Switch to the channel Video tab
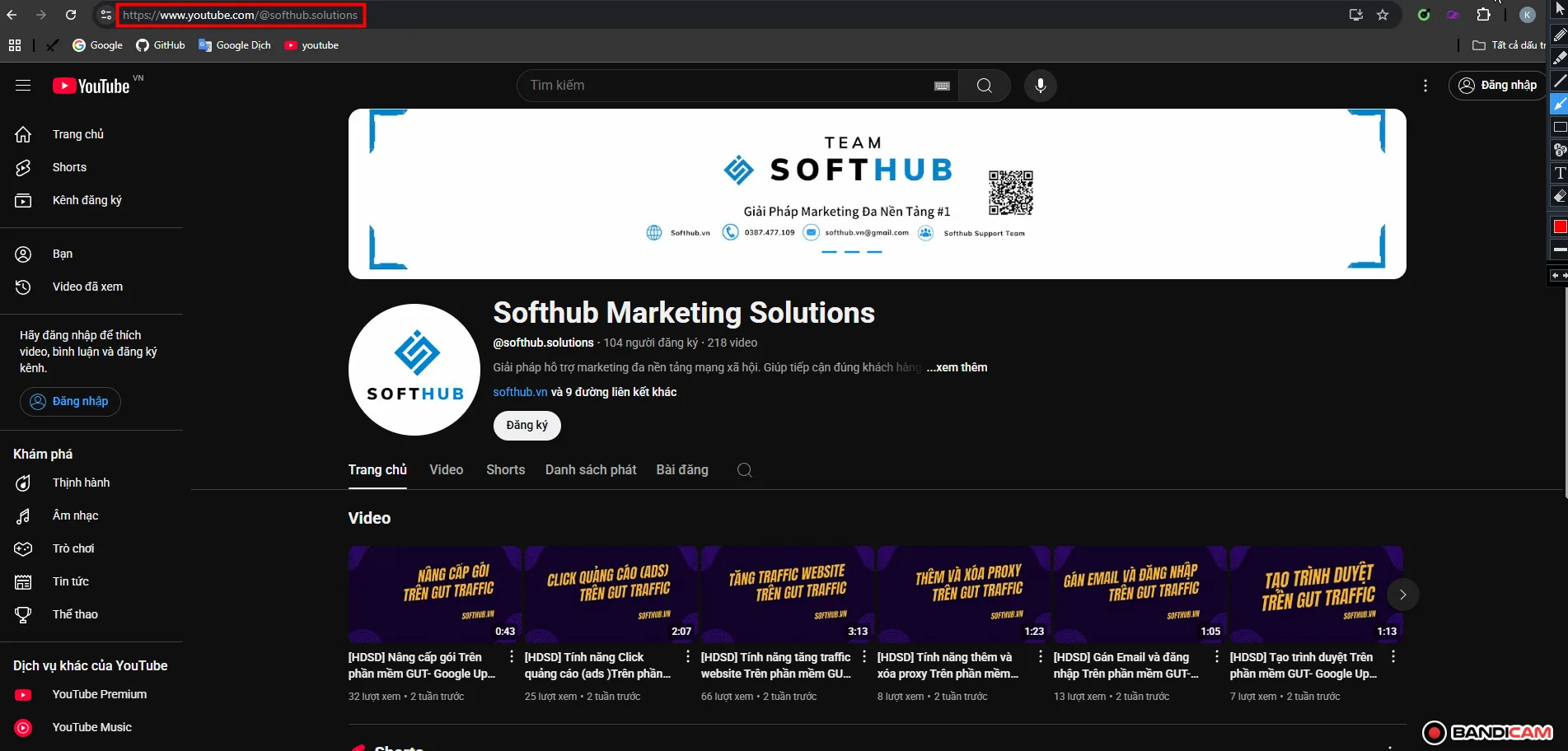This screenshot has width=1568, height=751. (x=447, y=470)
